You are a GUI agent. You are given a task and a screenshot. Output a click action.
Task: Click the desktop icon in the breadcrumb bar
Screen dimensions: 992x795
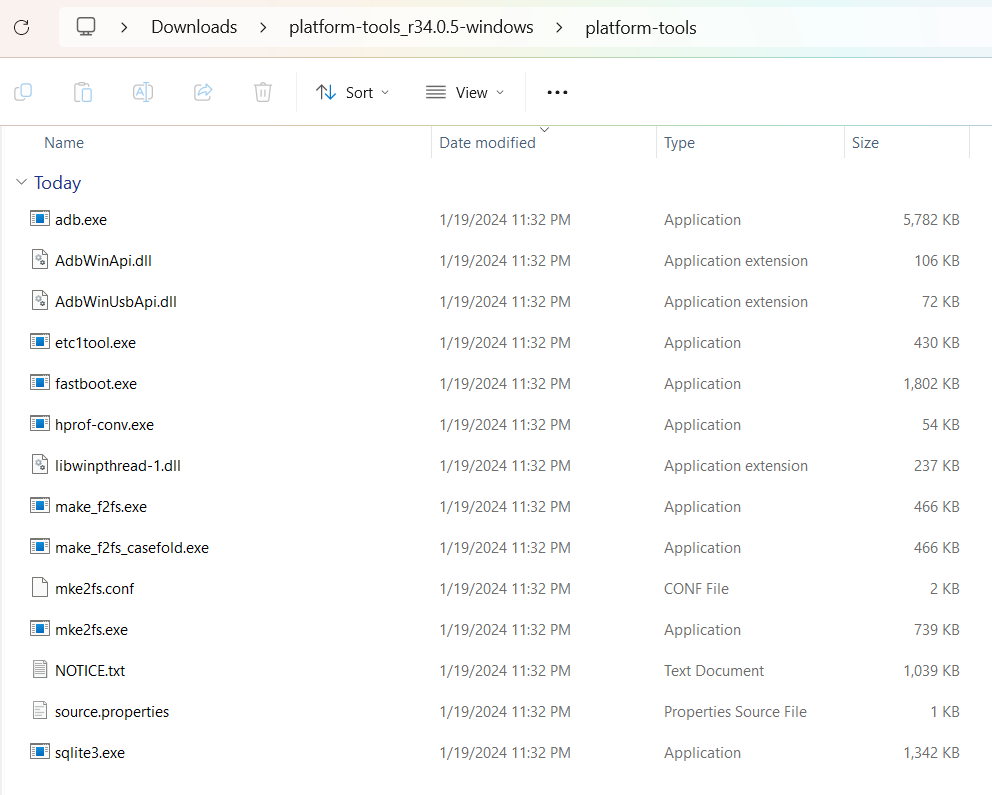click(87, 27)
